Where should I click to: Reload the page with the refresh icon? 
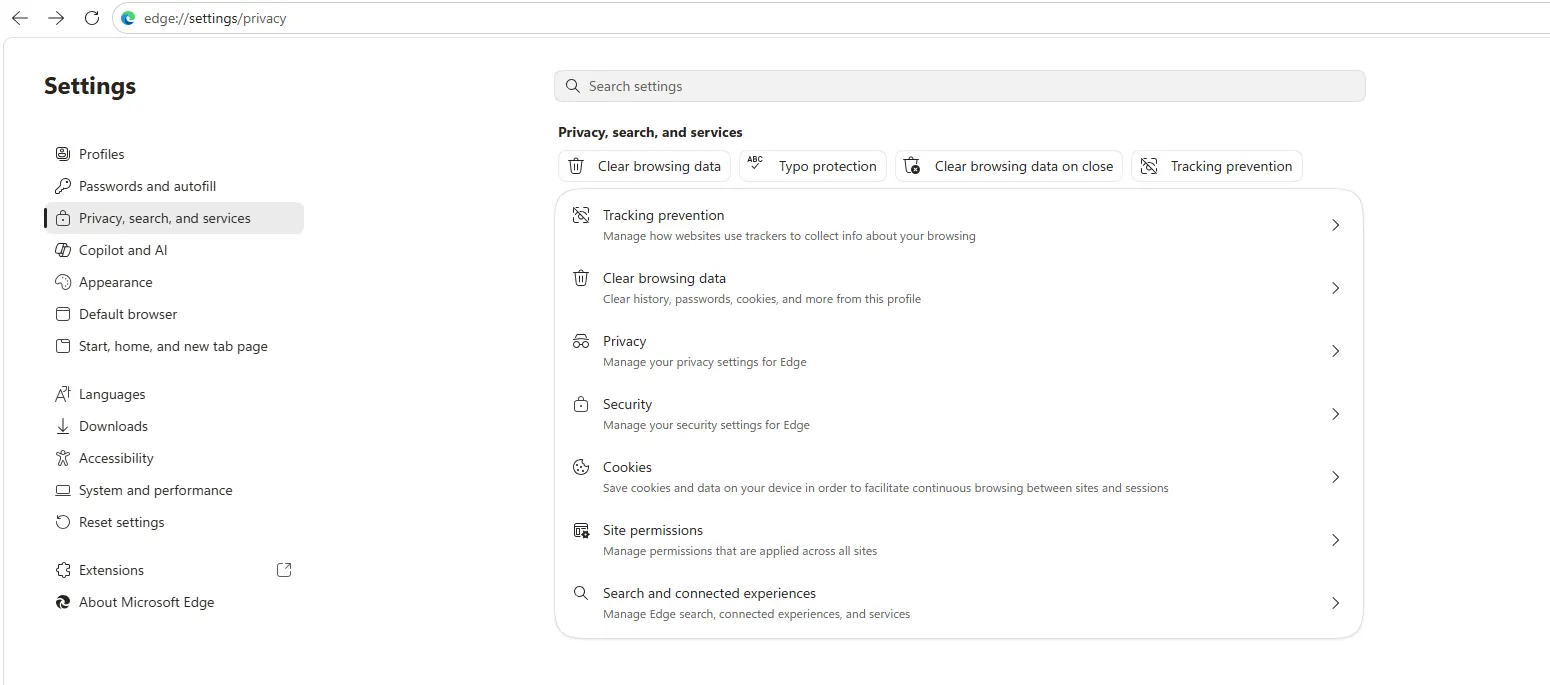[92, 18]
